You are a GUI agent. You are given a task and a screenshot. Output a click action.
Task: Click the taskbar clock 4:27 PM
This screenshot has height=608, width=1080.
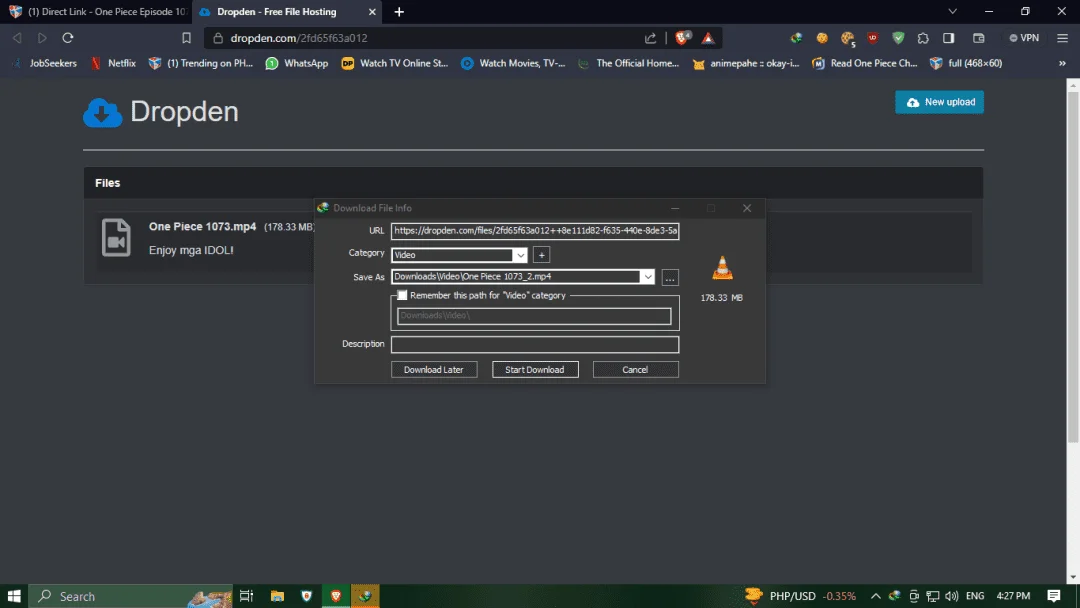pos(1013,596)
